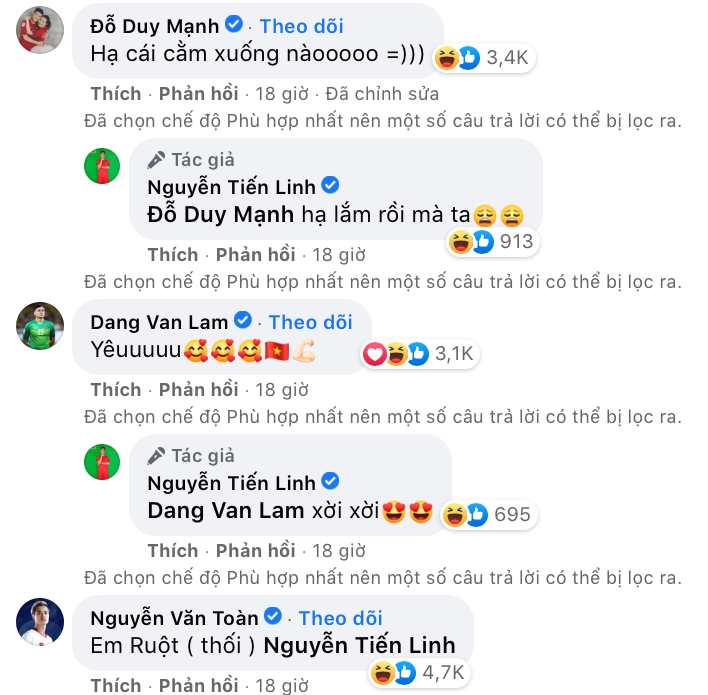Click verified badge next to Đỗ Duy Mạnh

pyautogui.click(x=234, y=24)
